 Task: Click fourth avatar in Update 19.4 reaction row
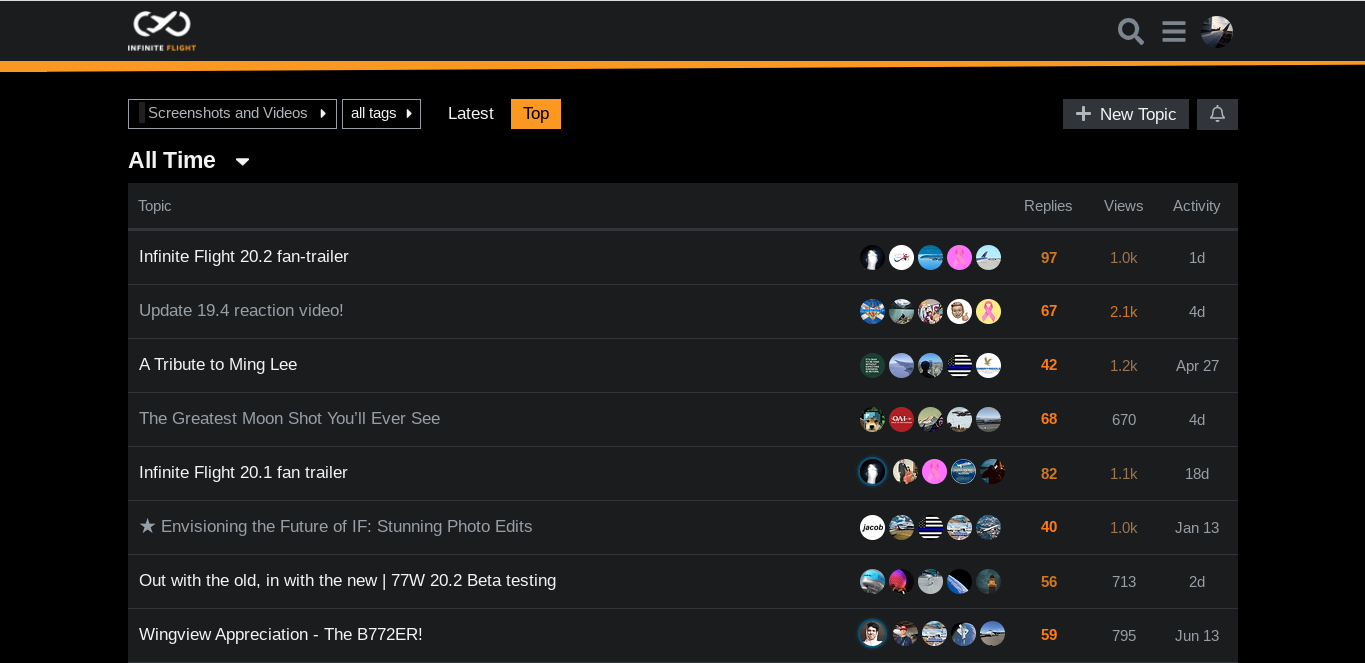click(959, 312)
